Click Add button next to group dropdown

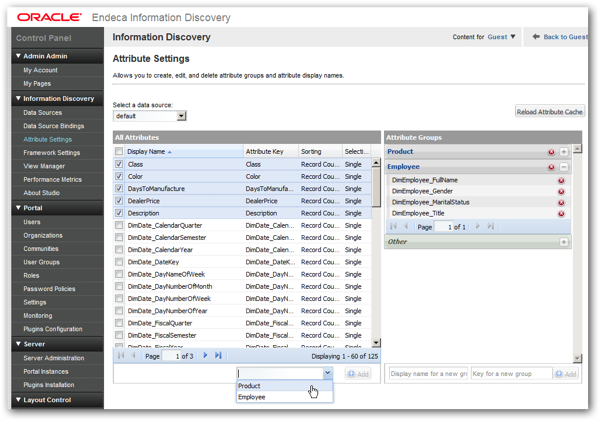358,374
